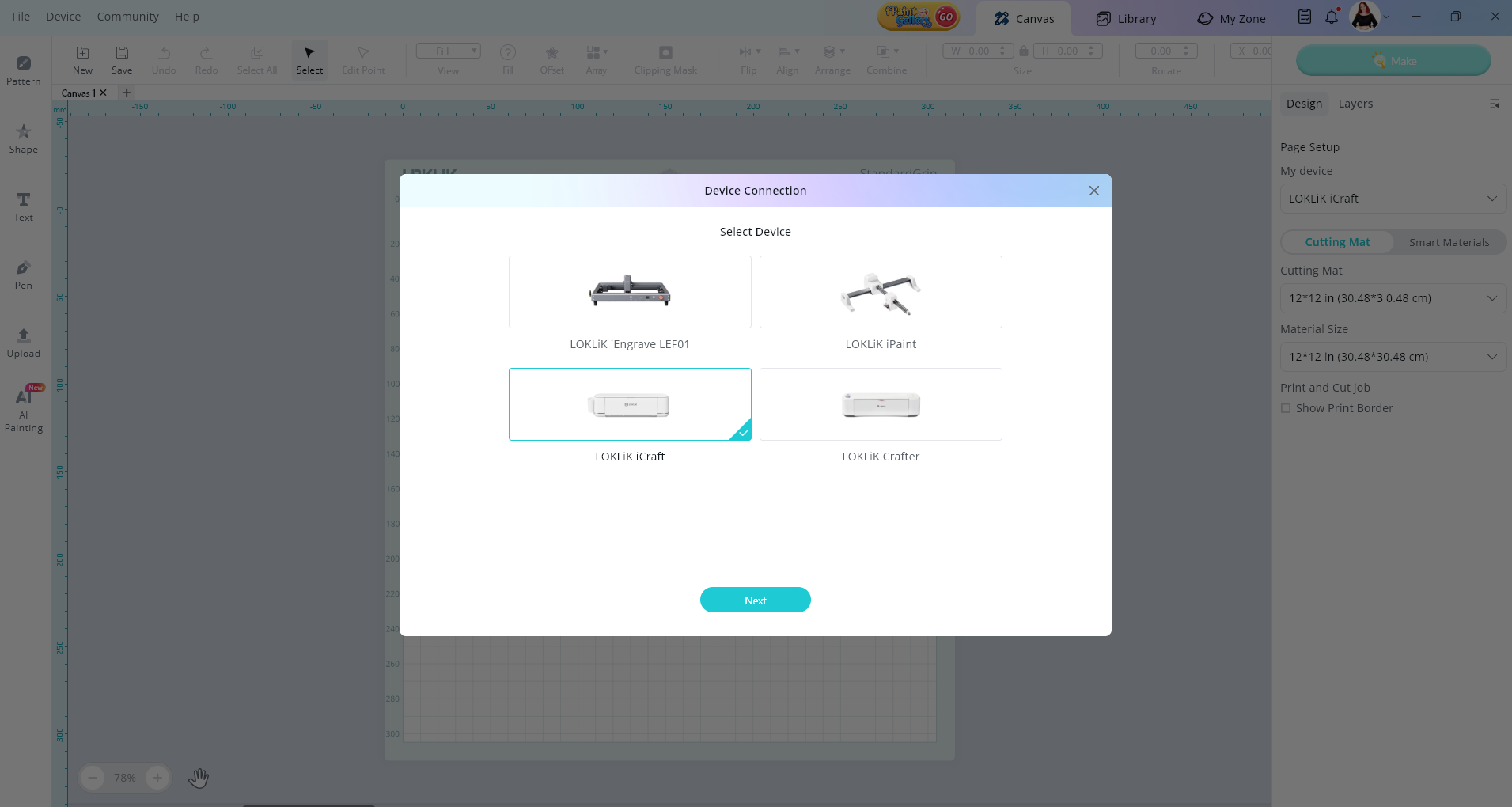Viewport: 1512px width, 807px height.
Task: Open the Cutting Mat size dropdown
Action: click(1393, 298)
